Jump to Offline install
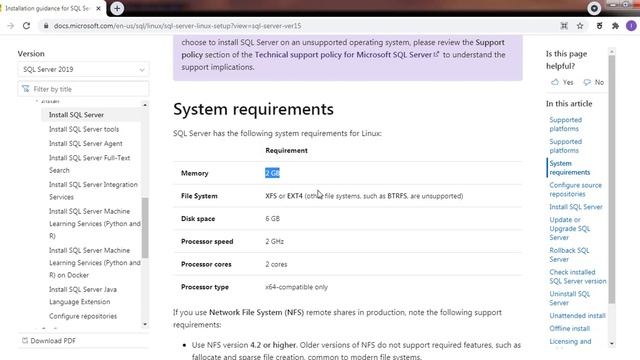Screen dimensions: 640x360 click(569, 328)
